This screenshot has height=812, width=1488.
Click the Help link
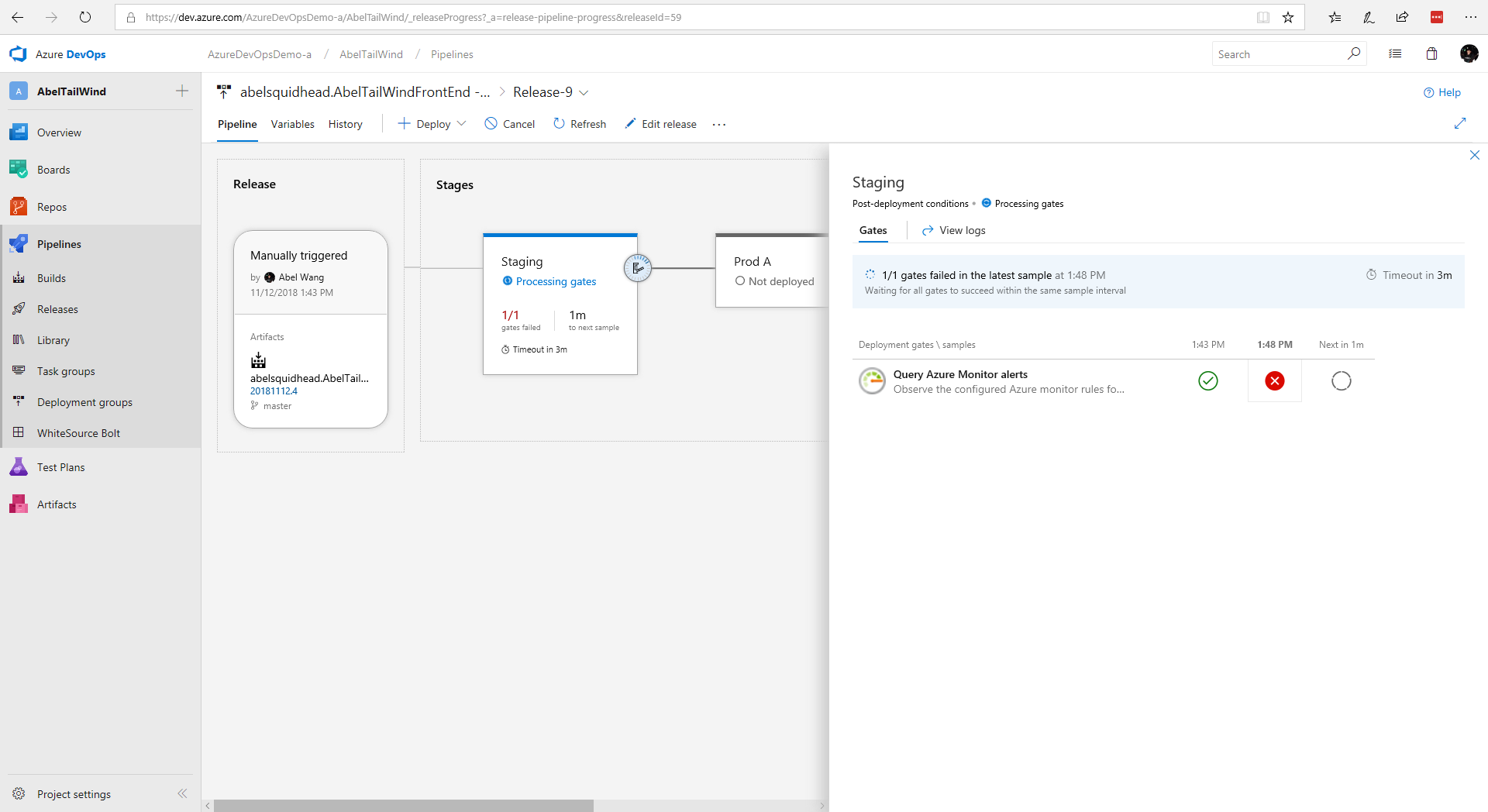[x=1442, y=92]
